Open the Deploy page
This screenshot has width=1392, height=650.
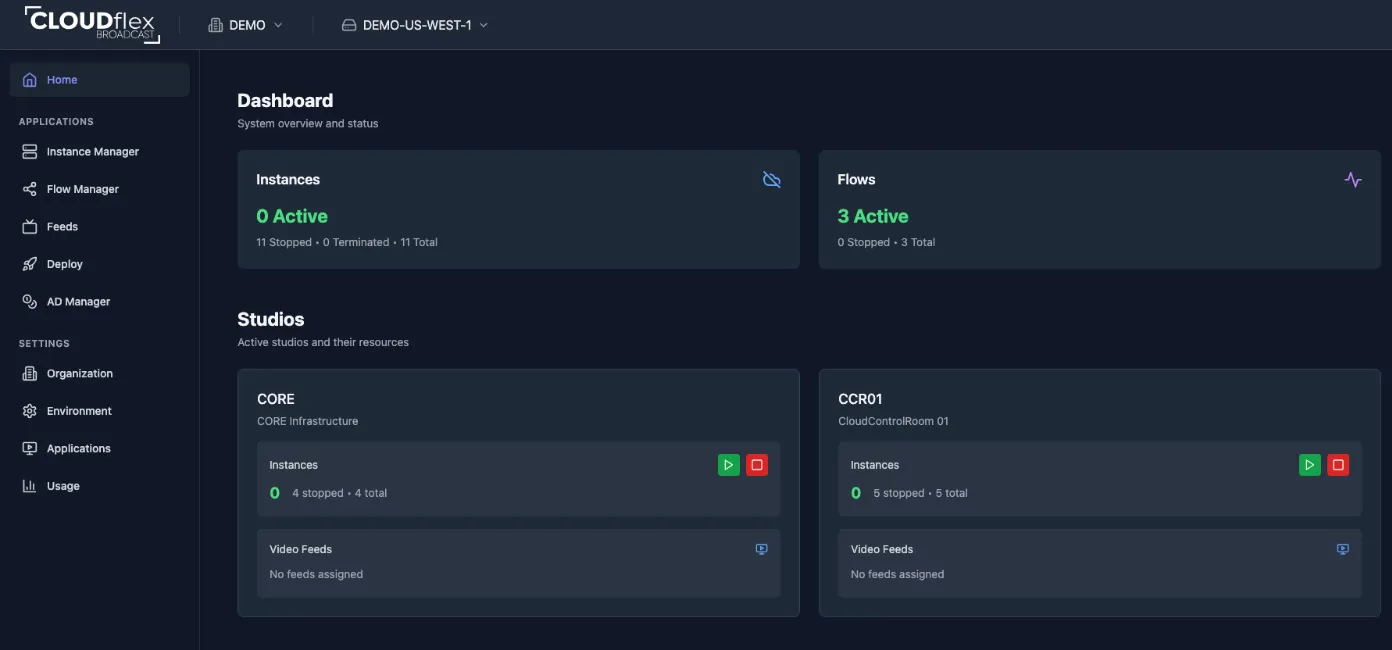(99, 264)
